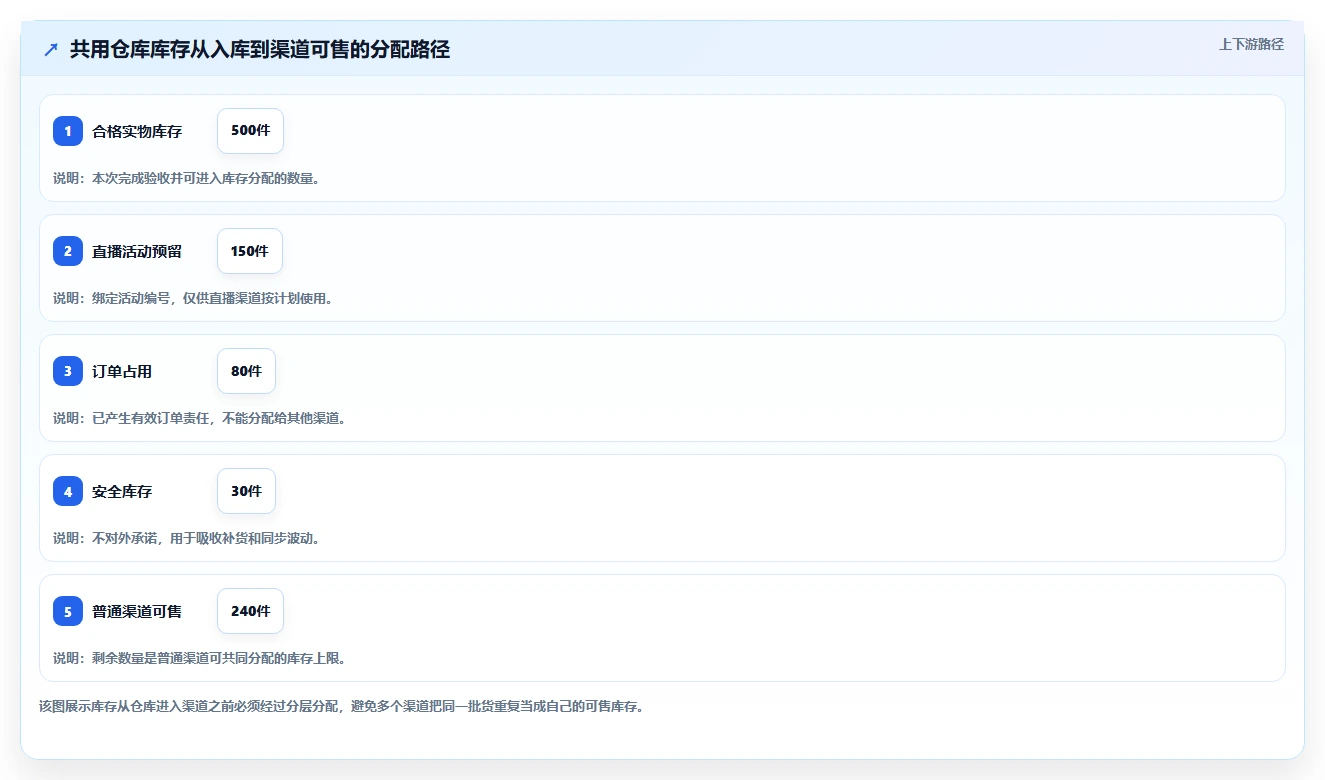
Task: Click the 500件 quantity chip
Action: tap(250, 131)
